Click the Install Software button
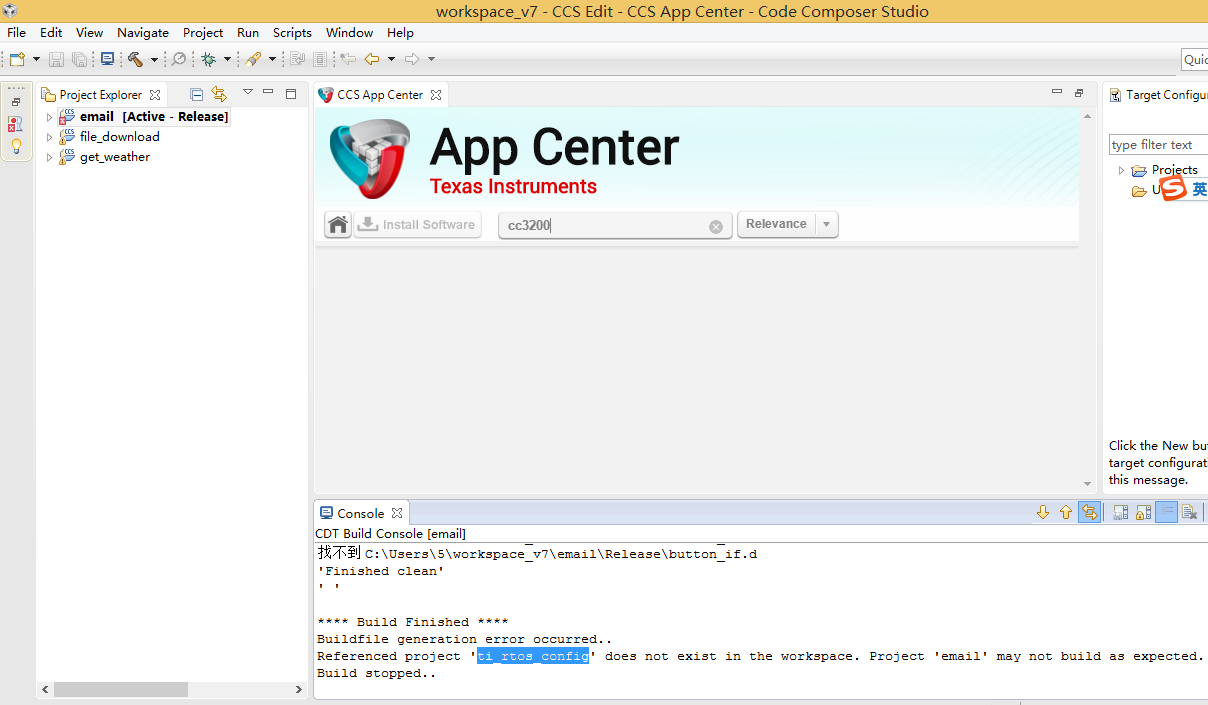The height and width of the screenshot is (705, 1208). [417, 224]
